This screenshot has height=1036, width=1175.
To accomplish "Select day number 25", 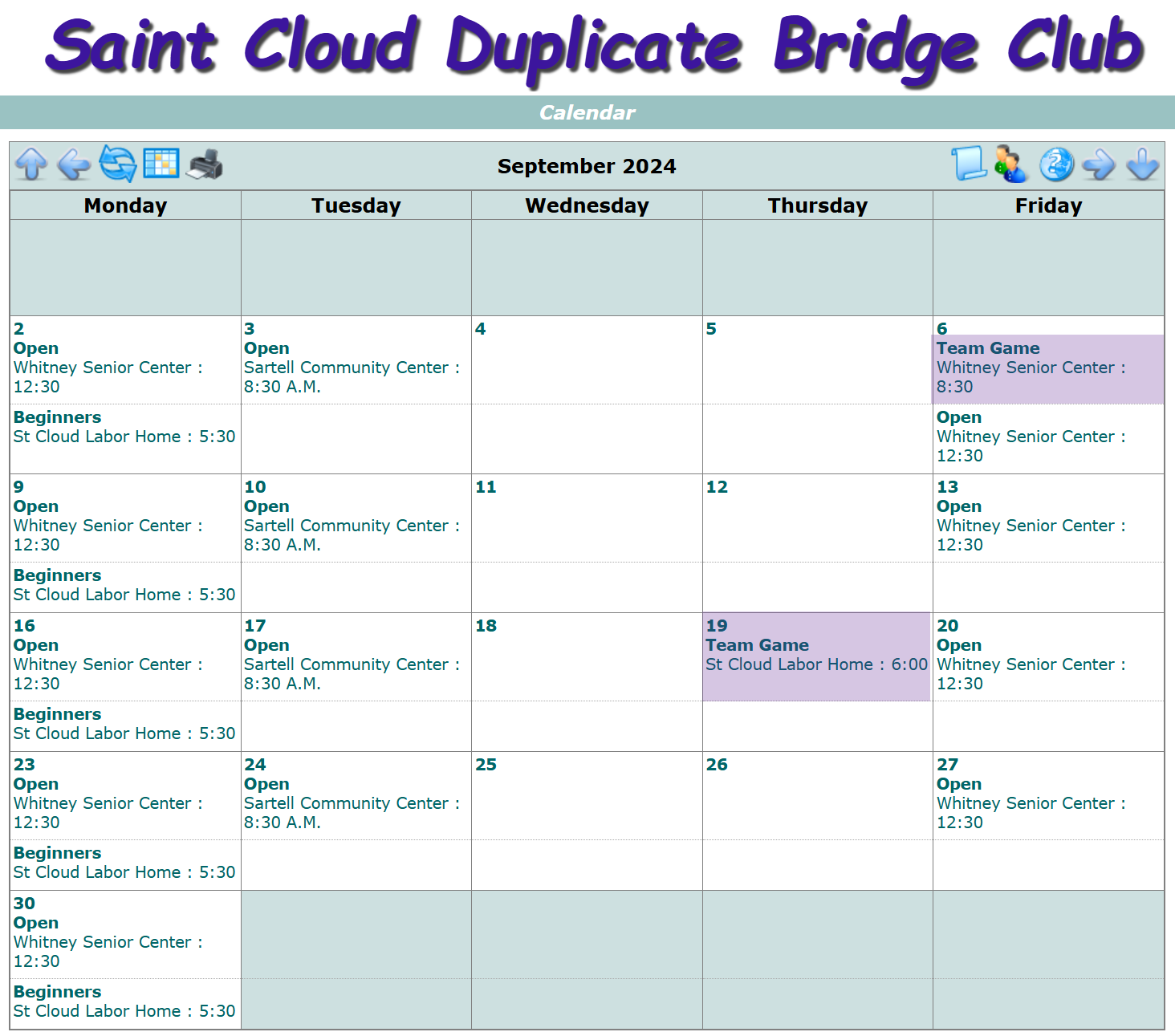I will [486, 765].
